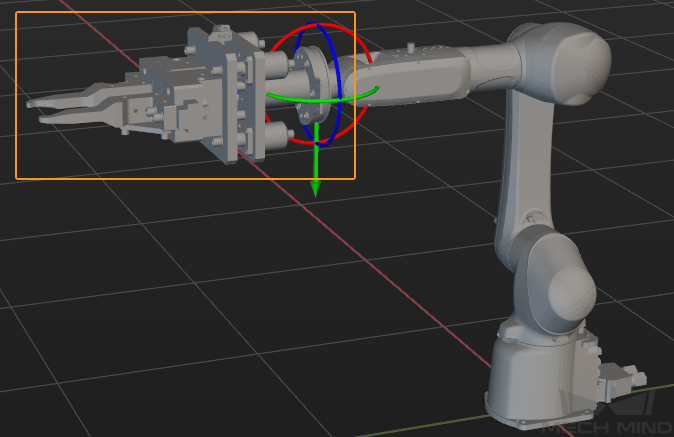The height and width of the screenshot is (437, 674).
Task: Select the robot's shoulder joint housing
Action: coord(555,279)
